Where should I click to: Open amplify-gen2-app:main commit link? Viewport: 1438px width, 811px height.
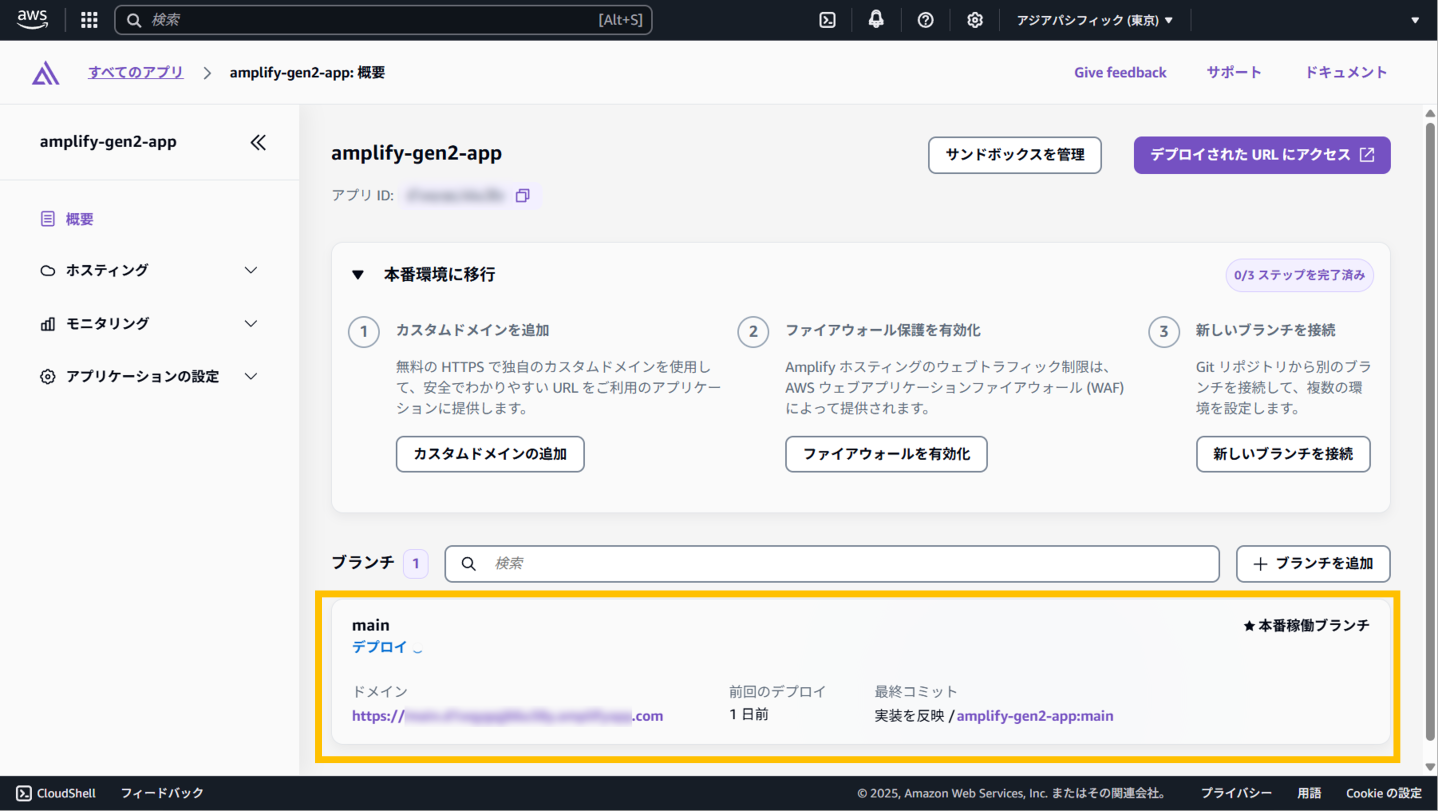[1035, 716]
